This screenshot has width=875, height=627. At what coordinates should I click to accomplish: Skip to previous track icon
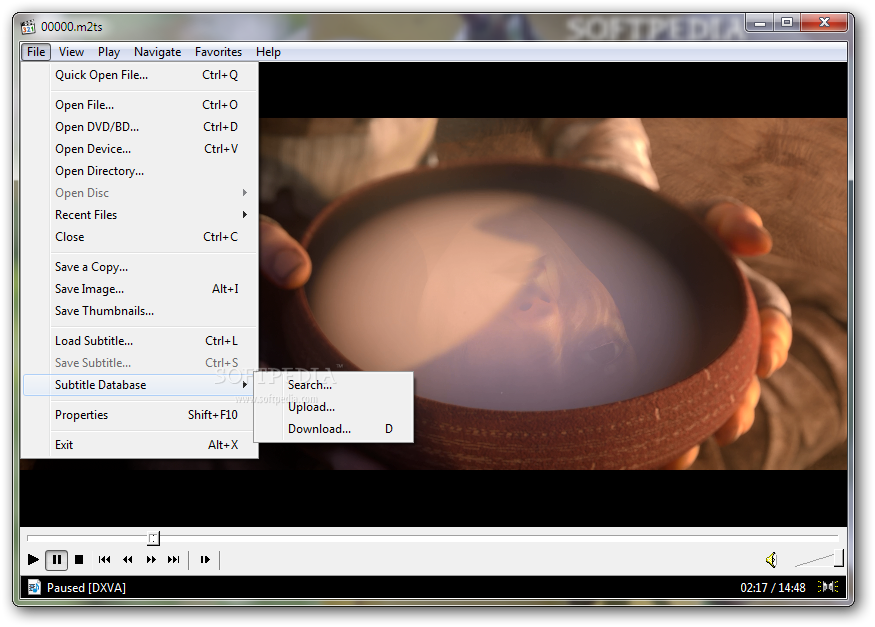click(x=104, y=560)
